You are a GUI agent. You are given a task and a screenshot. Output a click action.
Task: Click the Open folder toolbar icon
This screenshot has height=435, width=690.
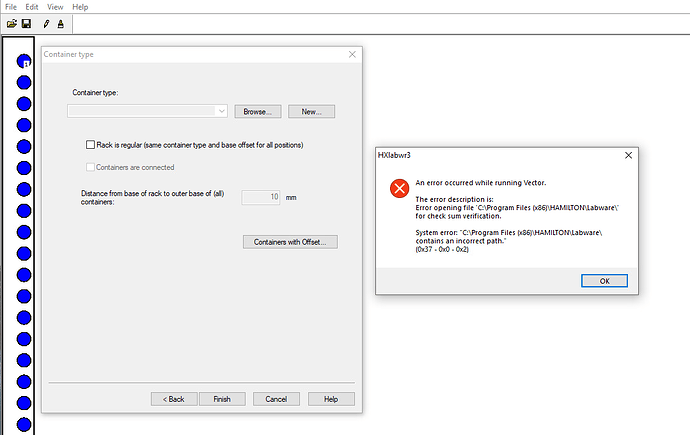12,23
